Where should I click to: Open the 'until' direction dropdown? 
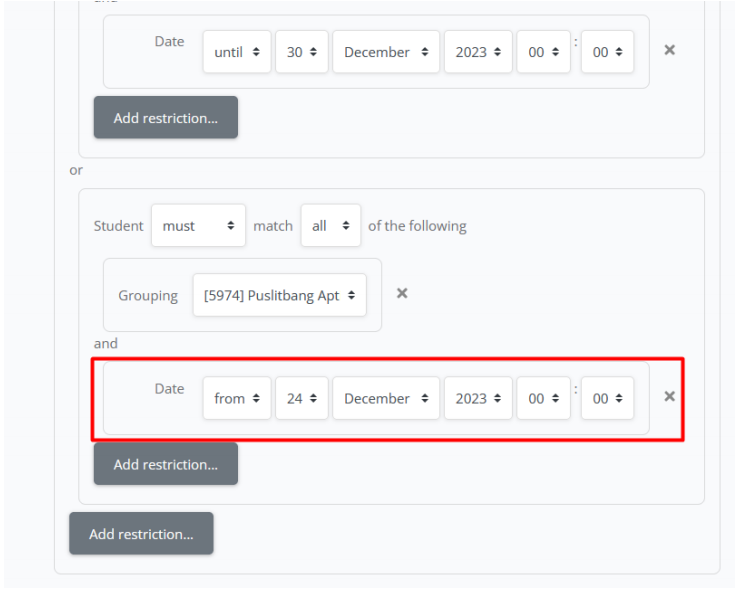coord(237,52)
